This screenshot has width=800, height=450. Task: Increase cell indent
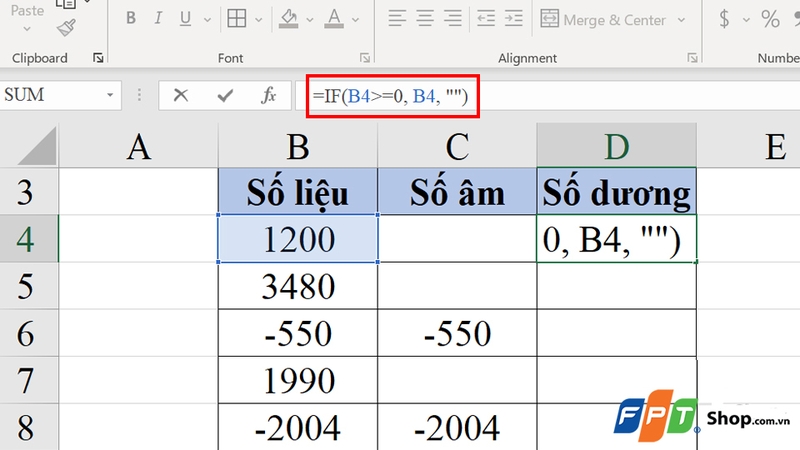(513, 19)
